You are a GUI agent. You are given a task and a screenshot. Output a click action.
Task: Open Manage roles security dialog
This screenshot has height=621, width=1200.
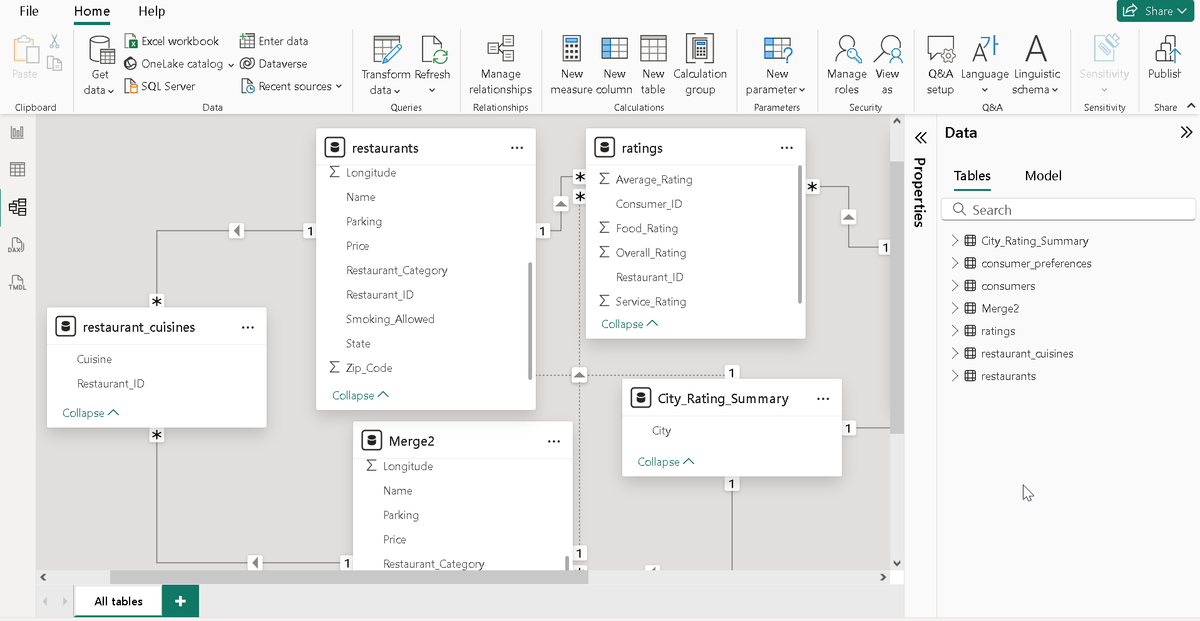point(847,65)
